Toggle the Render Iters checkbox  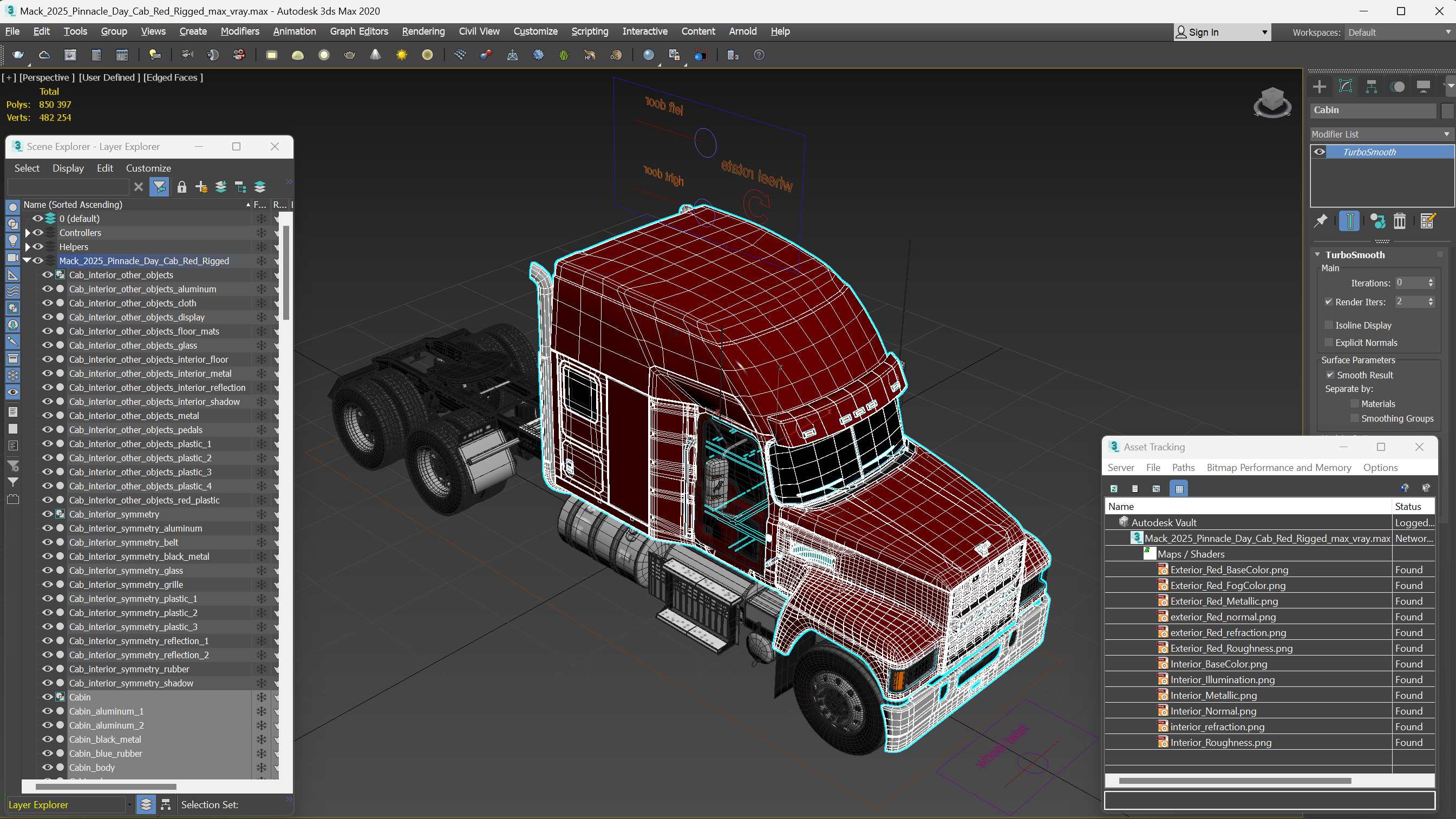click(x=1329, y=302)
